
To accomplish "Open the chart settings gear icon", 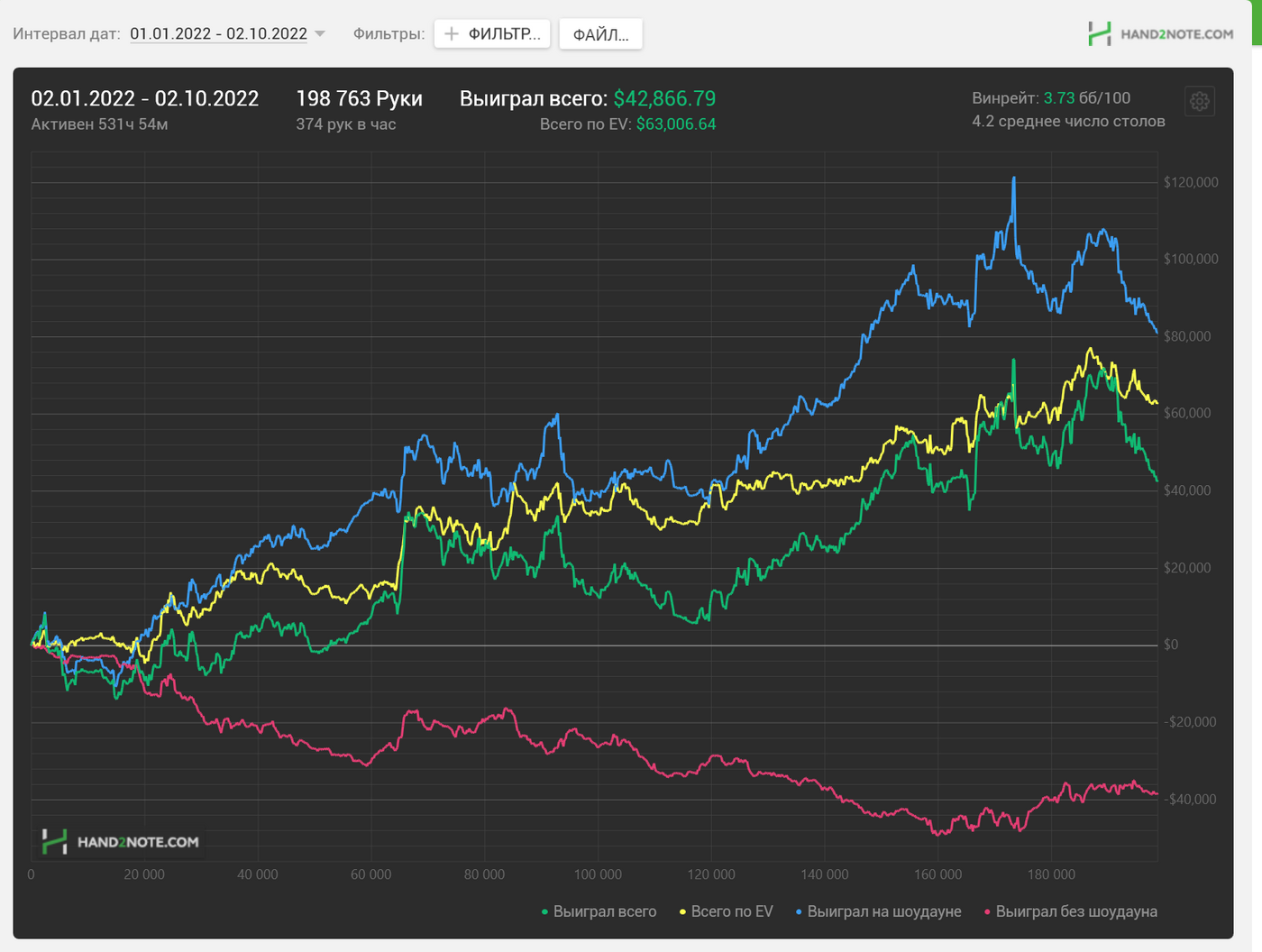I will pyautogui.click(x=1199, y=101).
